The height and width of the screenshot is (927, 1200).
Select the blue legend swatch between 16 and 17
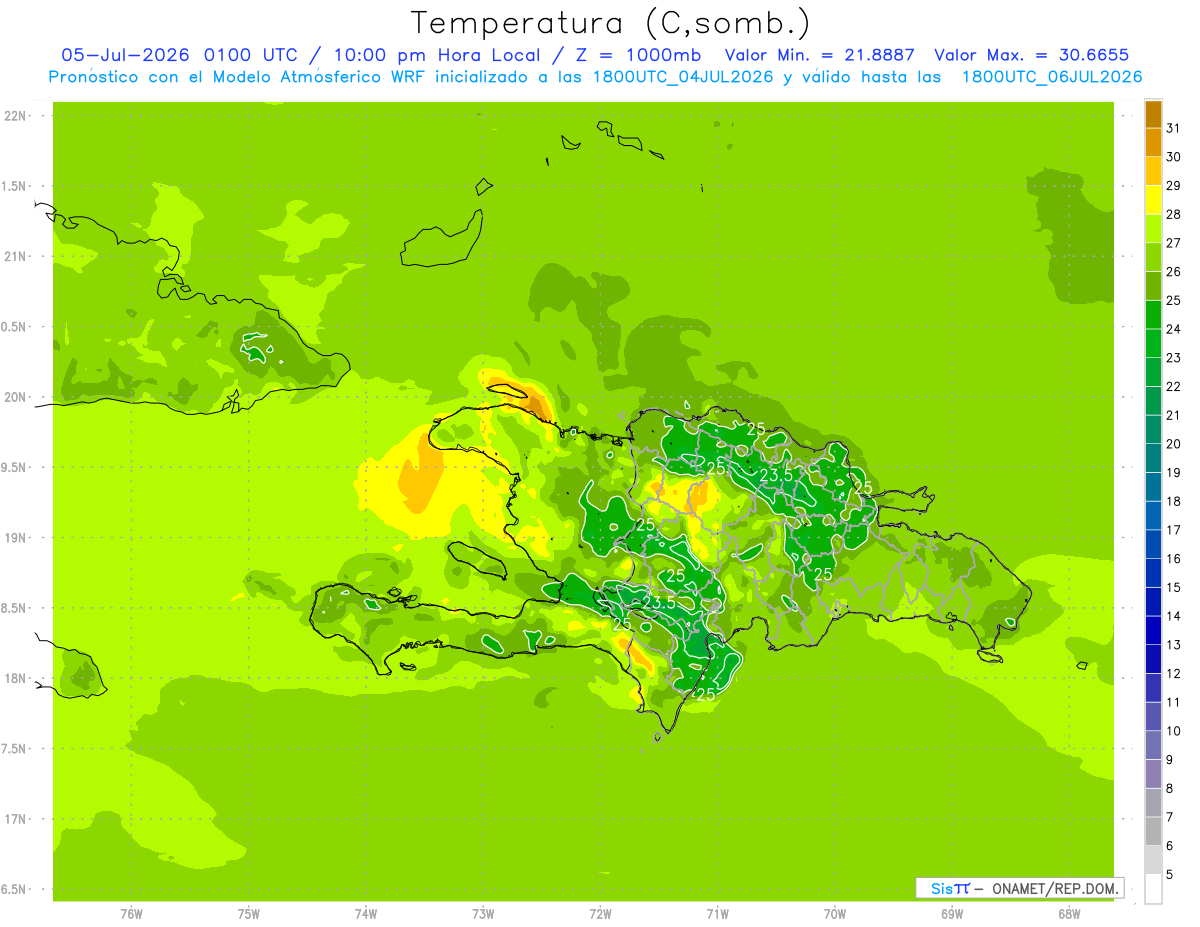tap(1153, 544)
